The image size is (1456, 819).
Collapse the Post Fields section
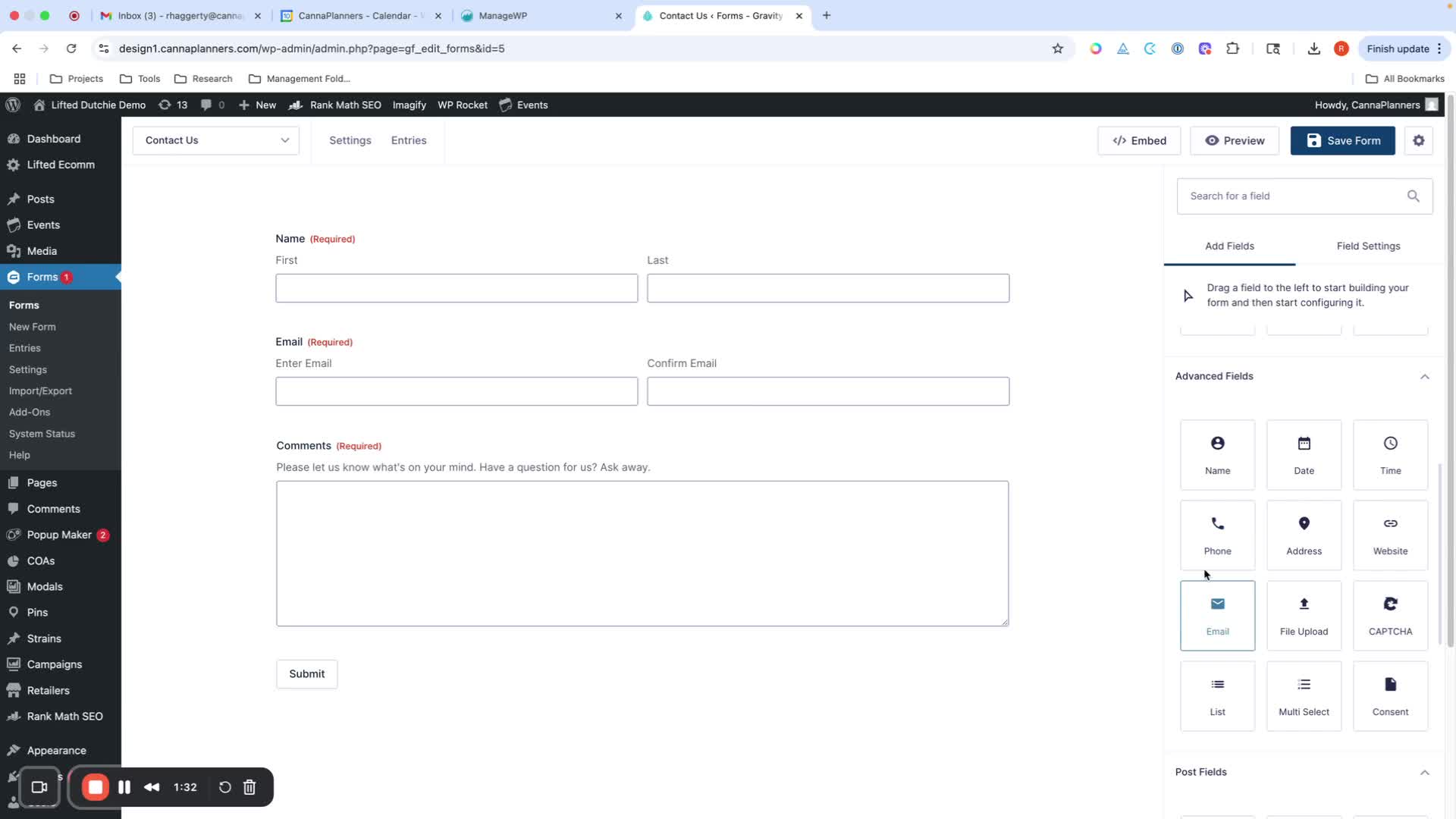pyautogui.click(x=1424, y=773)
